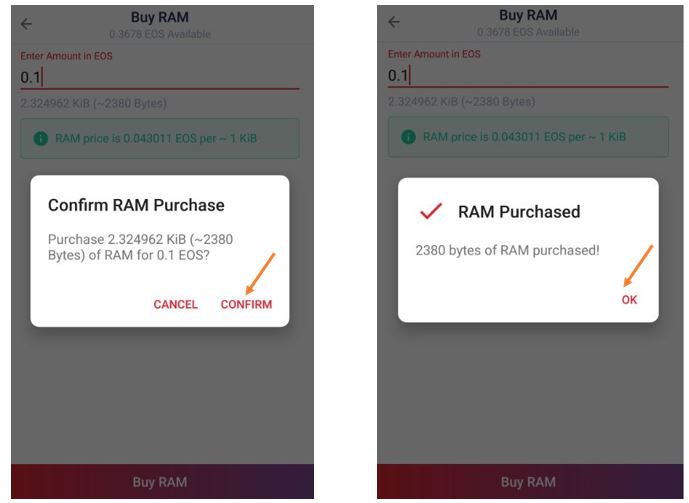689x503 pixels.
Task: Tap the Buy RAM bar on right screen
Action: point(530,481)
